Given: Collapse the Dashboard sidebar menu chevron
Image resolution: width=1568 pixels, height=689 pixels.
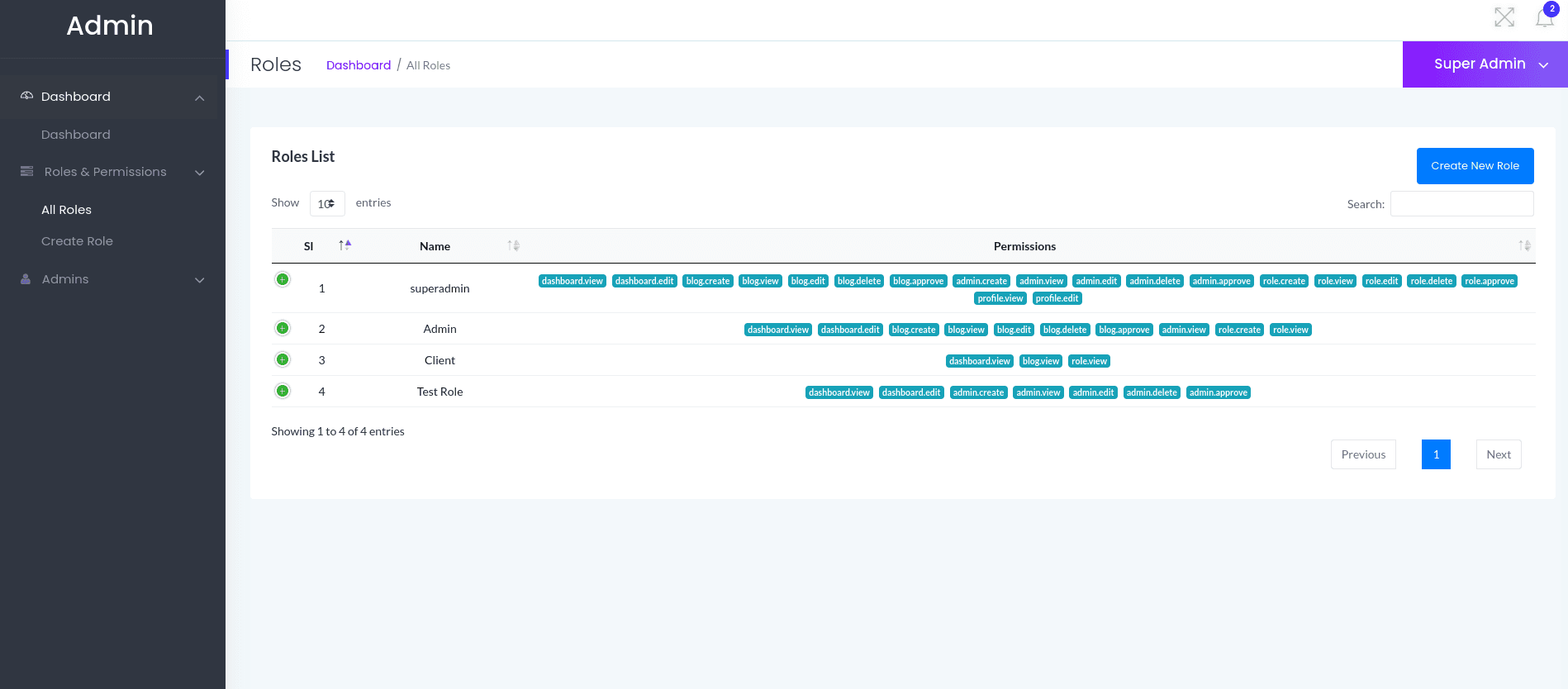Looking at the screenshot, I should (x=199, y=97).
